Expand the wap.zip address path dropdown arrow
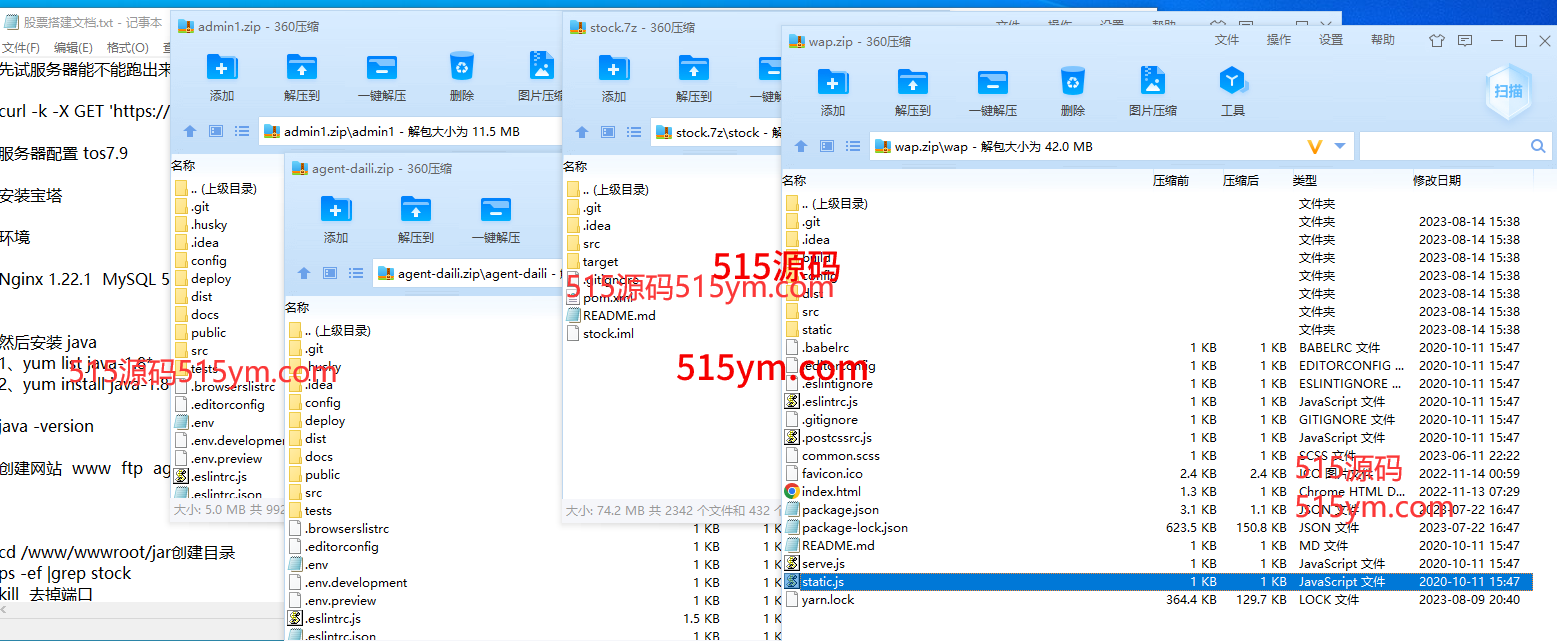Screen dimensions: 1557x641 click(x=1340, y=147)
